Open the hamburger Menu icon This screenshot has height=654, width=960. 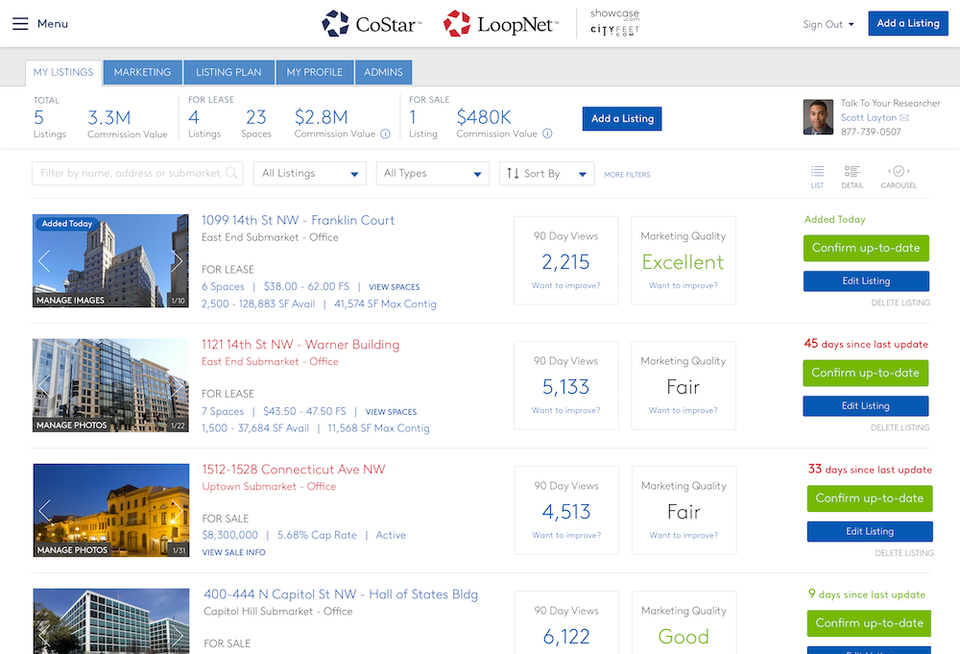pyautogui.click(x=20, y=24)
